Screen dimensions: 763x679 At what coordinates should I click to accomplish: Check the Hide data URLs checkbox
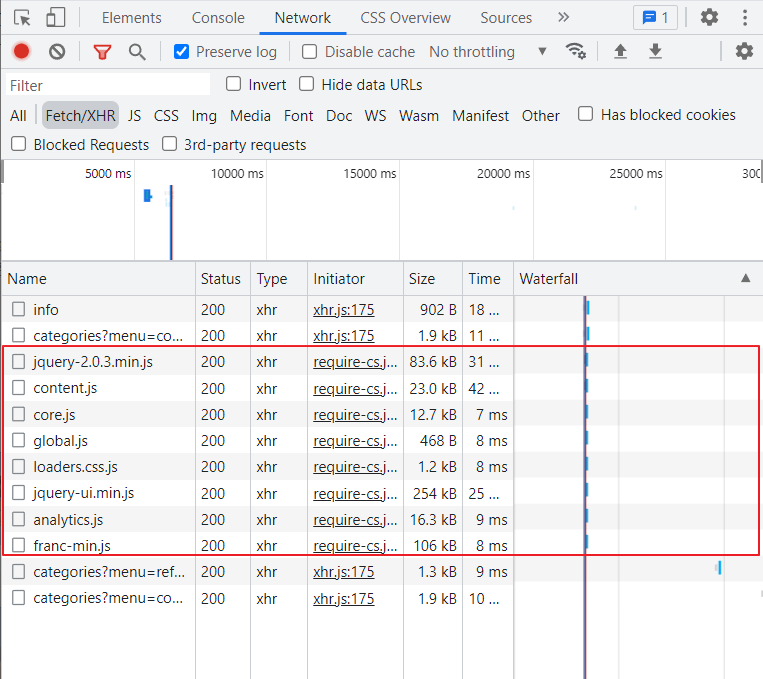(x=307, y=84)
